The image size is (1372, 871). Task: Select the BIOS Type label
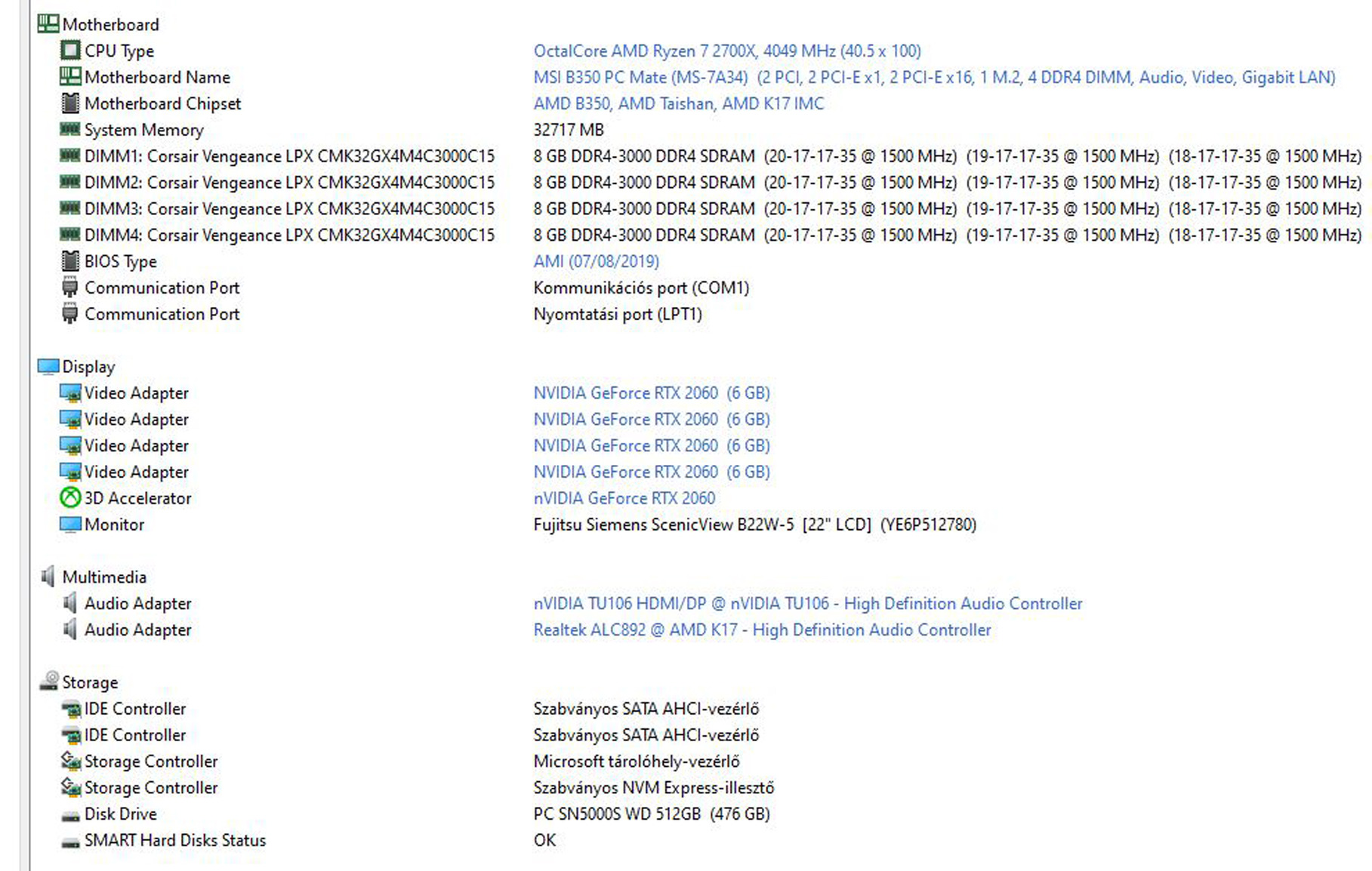[121, 261]
